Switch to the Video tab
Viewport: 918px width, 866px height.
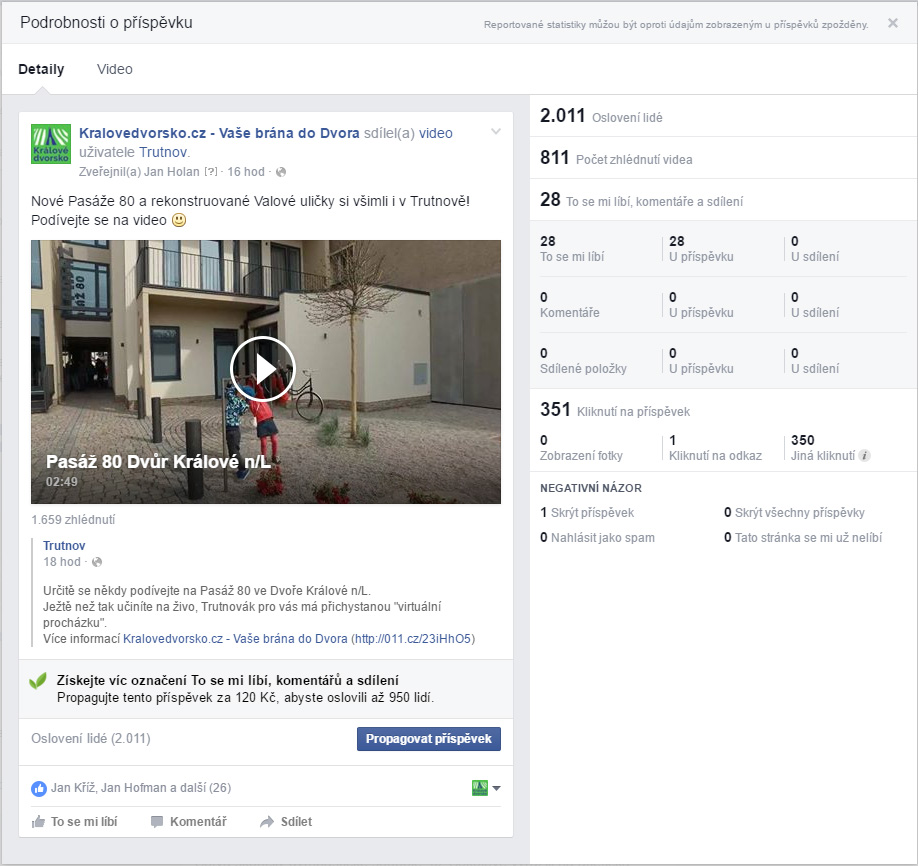pyautogui.click(x=114, y=70)
